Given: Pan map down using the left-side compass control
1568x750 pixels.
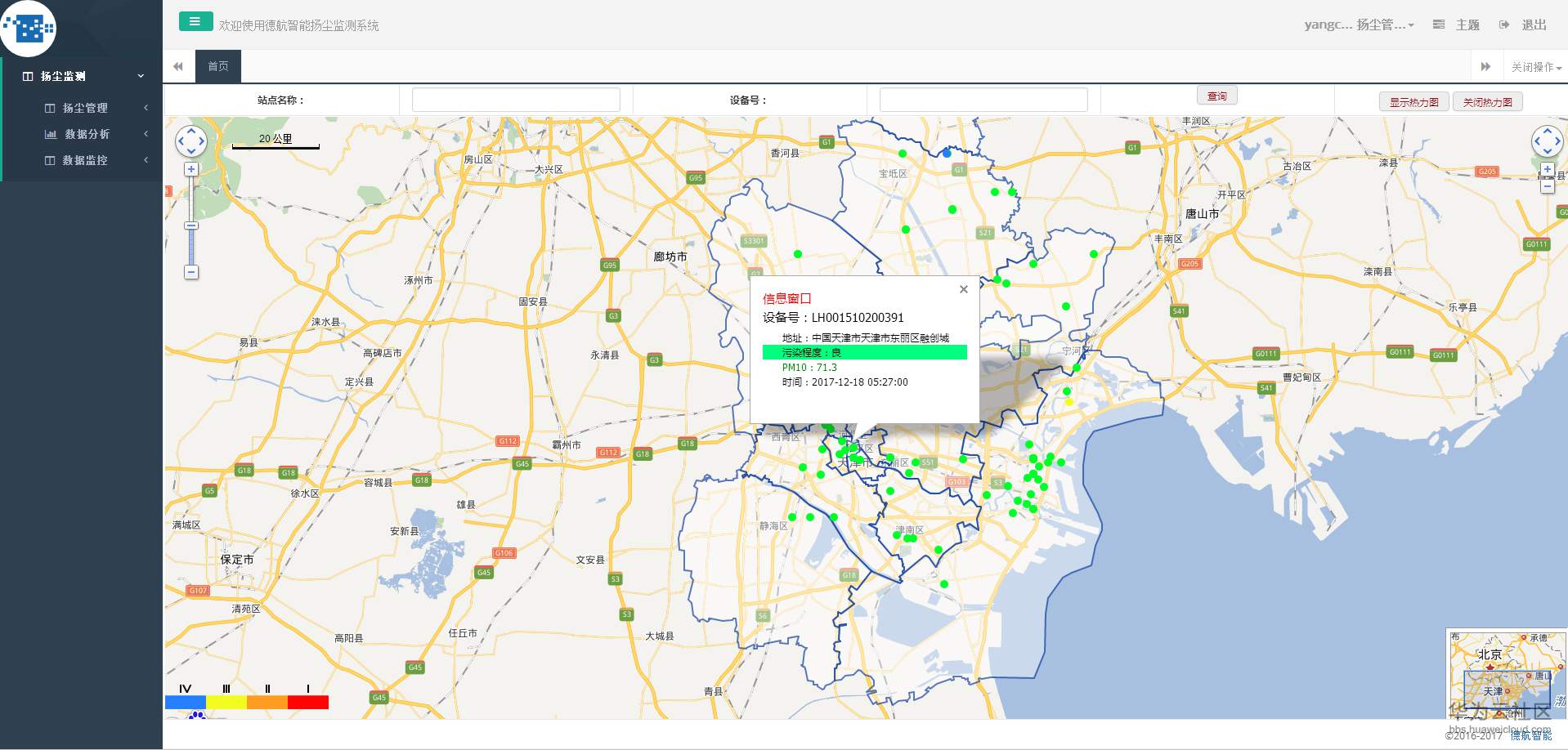Looking at the screenshot, I should (x=191, y=151).
